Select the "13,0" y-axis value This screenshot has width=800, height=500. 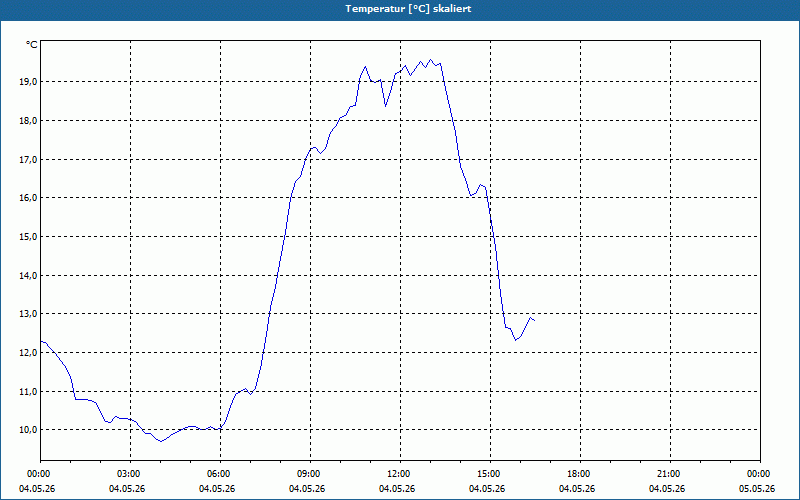click(x=28, y=313)
